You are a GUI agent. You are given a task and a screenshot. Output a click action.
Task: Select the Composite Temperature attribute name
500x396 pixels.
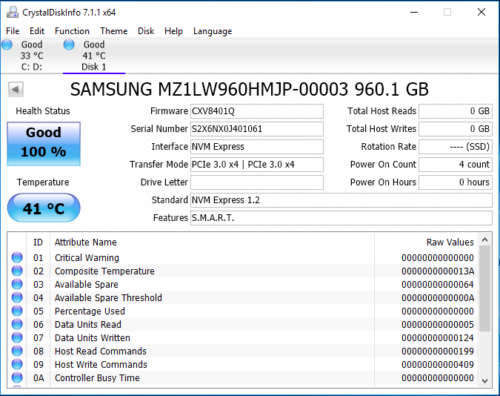[x=105, y=271]
